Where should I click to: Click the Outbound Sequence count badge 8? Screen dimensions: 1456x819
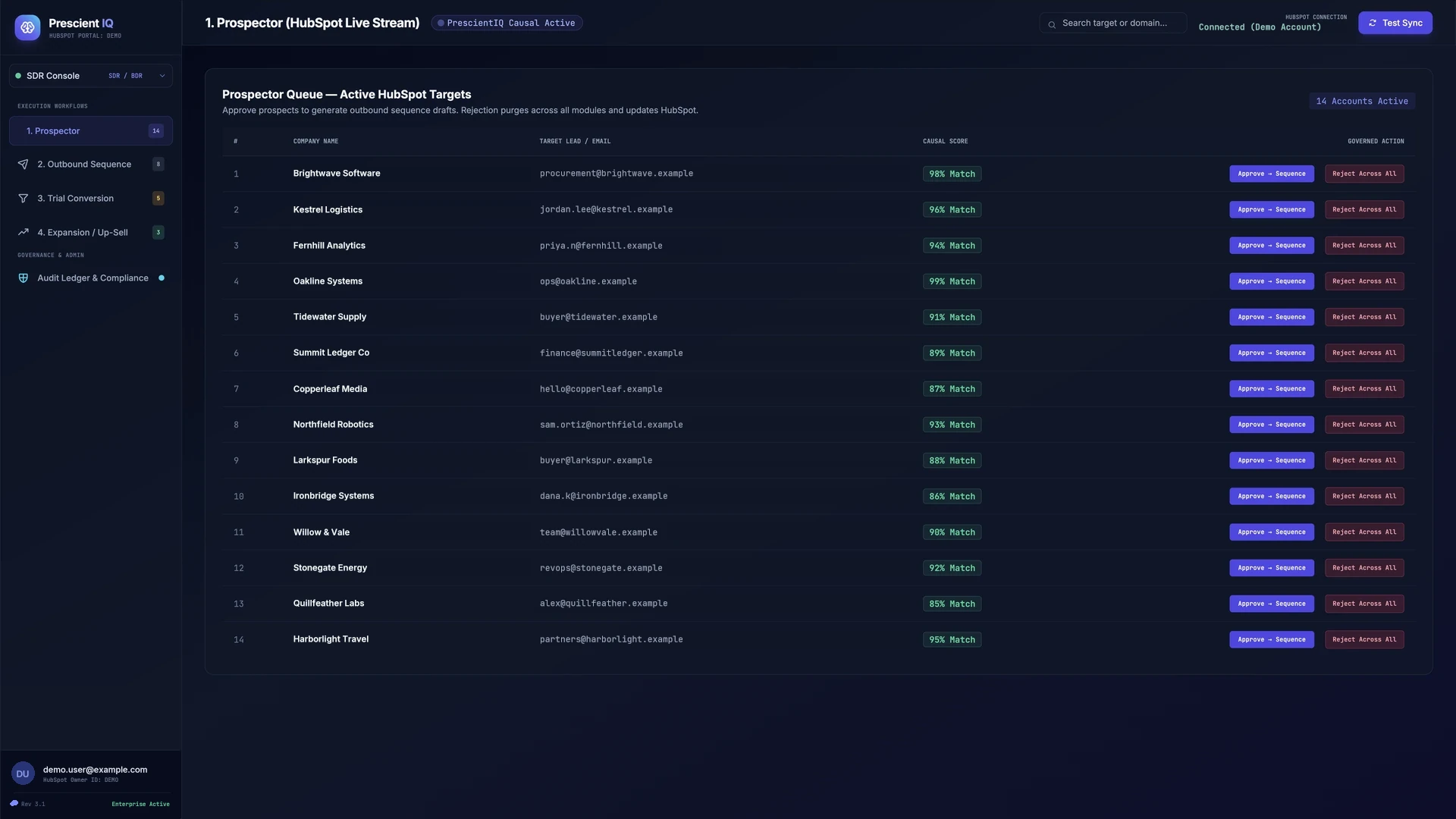pyautogui.click(x=158, y=165)
